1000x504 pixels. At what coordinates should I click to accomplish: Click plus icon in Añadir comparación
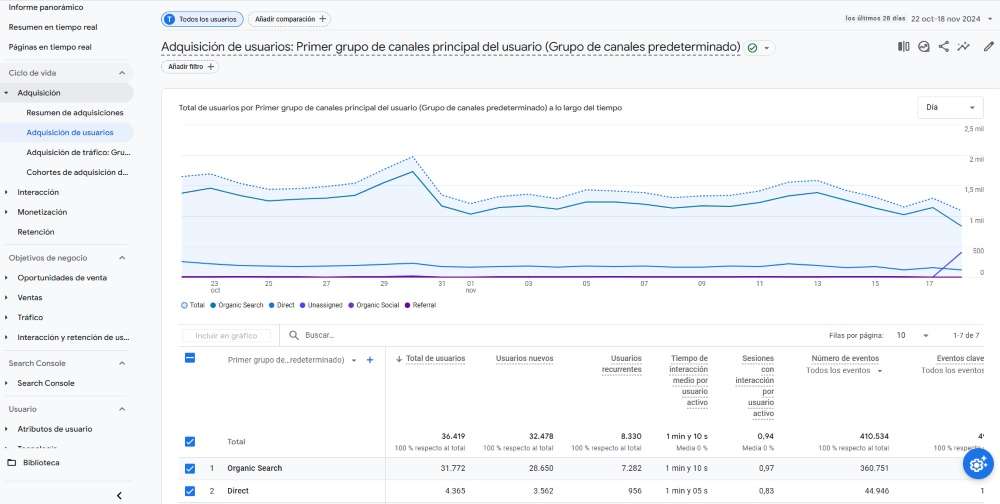click(323, 19)
